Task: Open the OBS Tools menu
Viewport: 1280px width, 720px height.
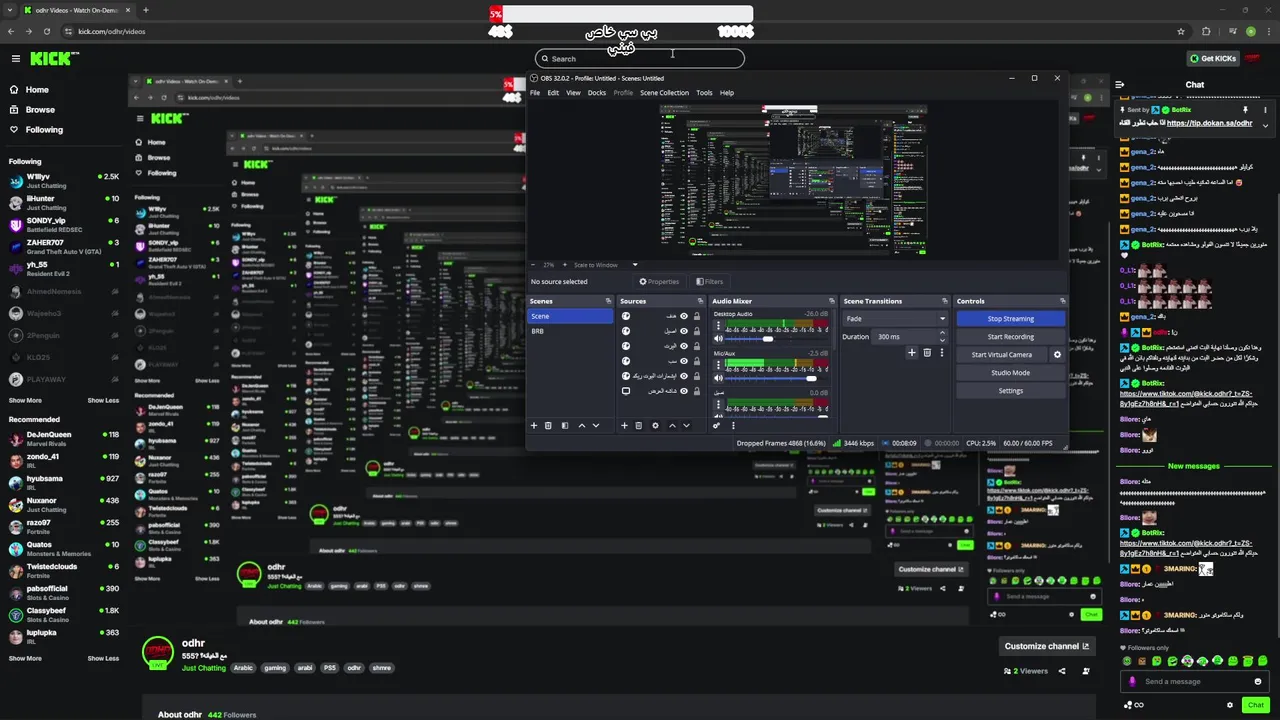Action: click(x=704, y=93)
